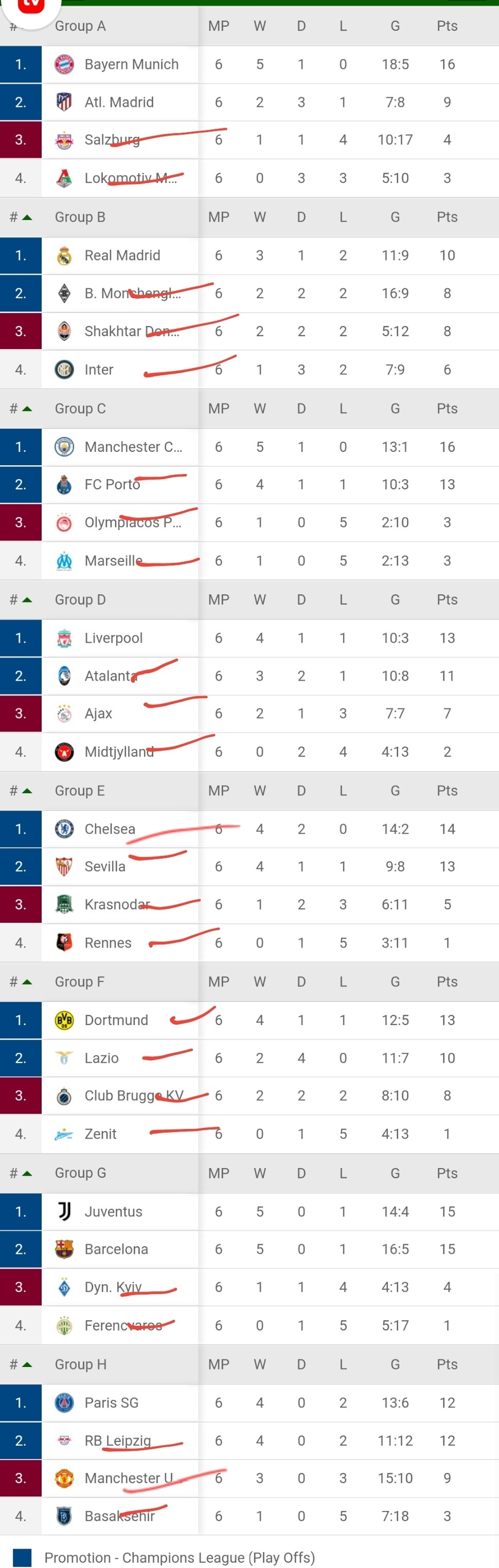Toggle the Group D rank sort arrow

click(27, 599)
